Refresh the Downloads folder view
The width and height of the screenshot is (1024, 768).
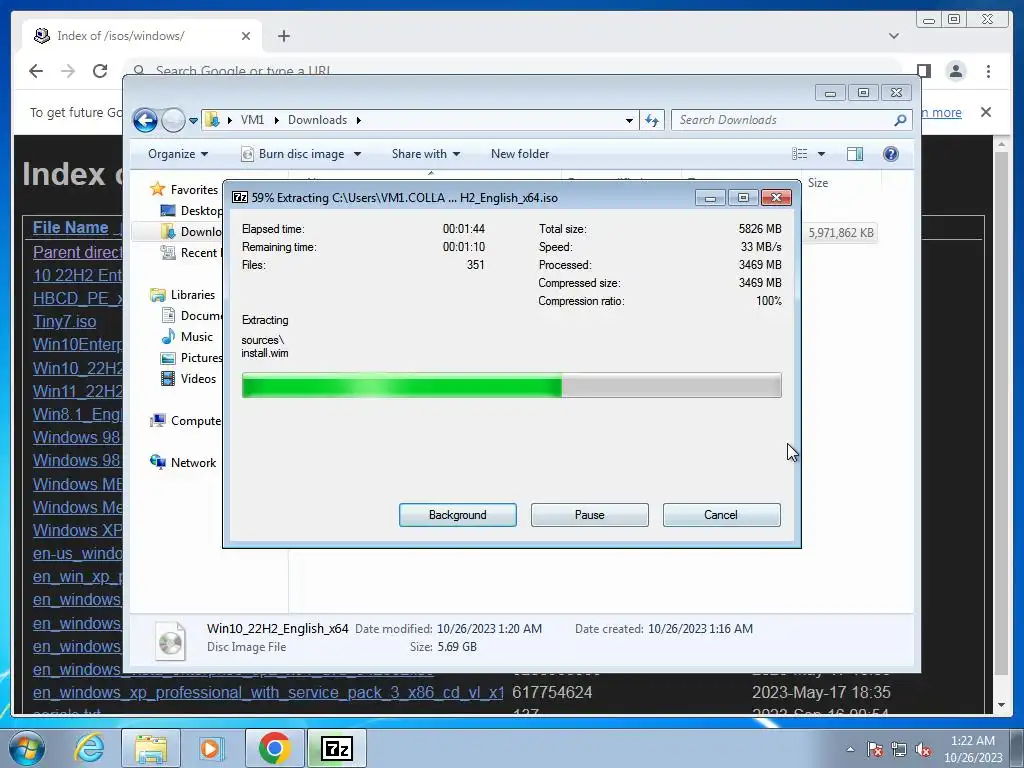coord(652,120)
